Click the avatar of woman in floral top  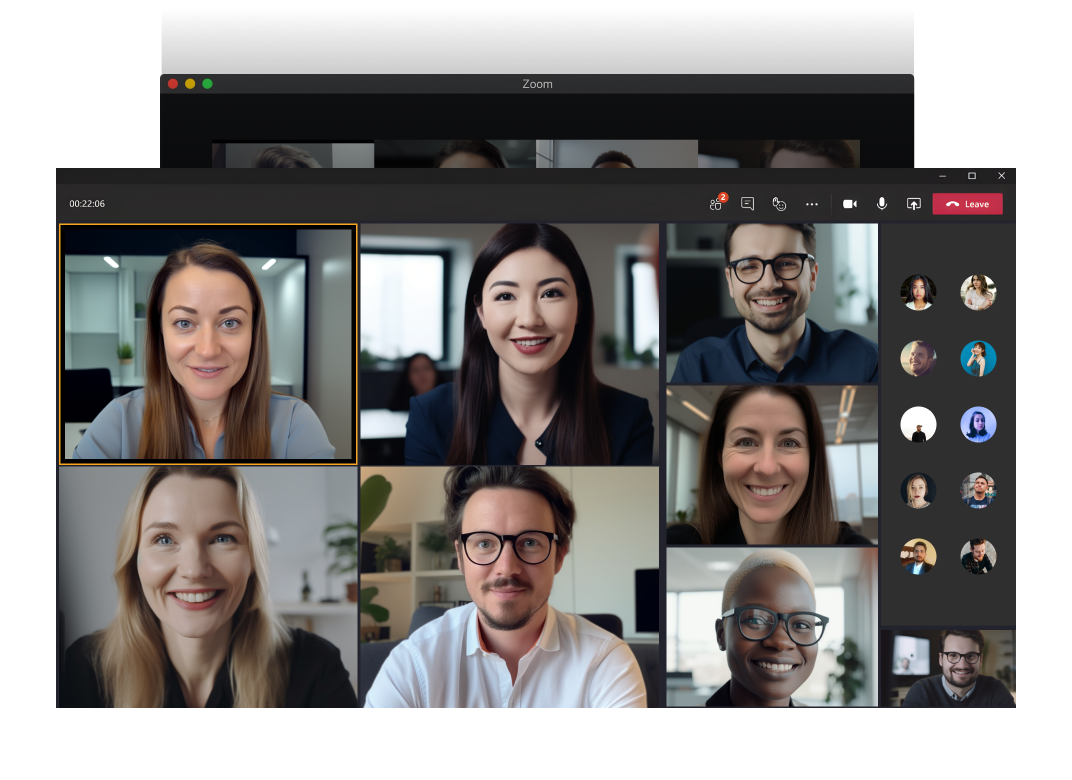[978, 293]
